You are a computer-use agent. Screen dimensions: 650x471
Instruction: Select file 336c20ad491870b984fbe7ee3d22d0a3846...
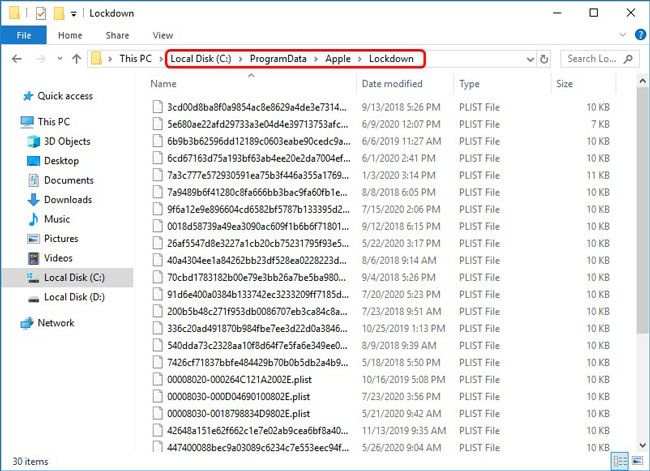pos(257,328)
